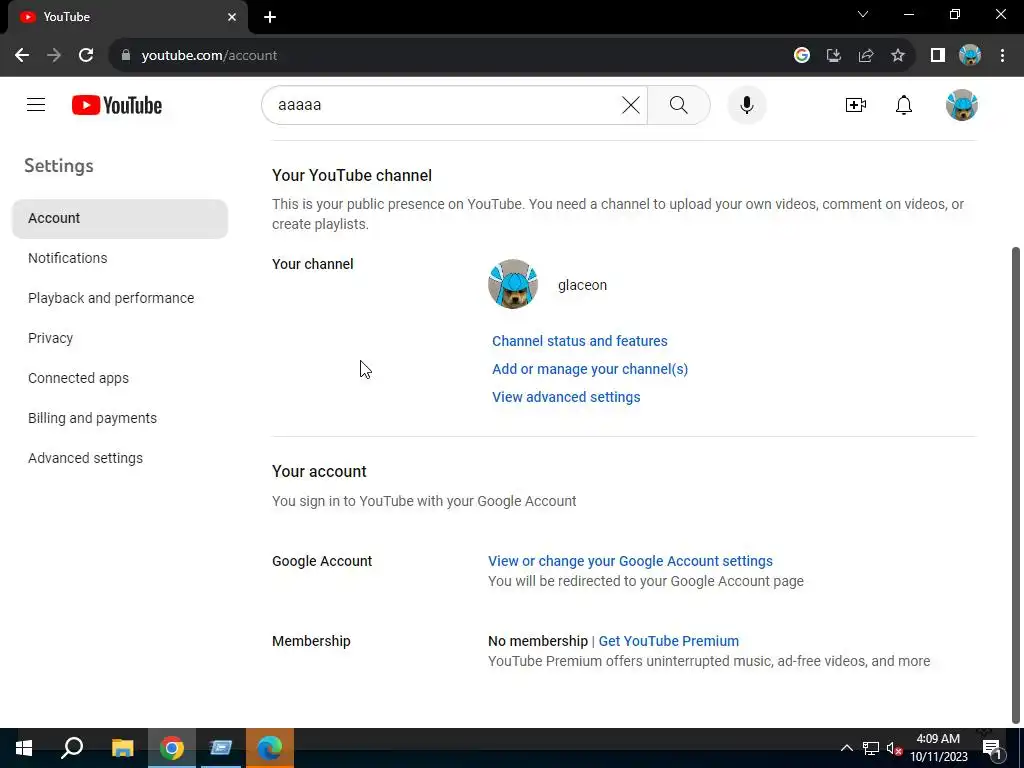The image size is (1024, 768).
Task: Toggle Chrome side panel
Action: (x=938, y=56)
